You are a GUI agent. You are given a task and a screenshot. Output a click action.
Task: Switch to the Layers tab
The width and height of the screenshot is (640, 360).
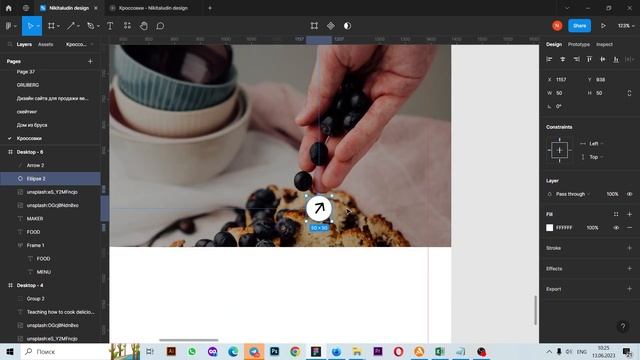point(24,44)
